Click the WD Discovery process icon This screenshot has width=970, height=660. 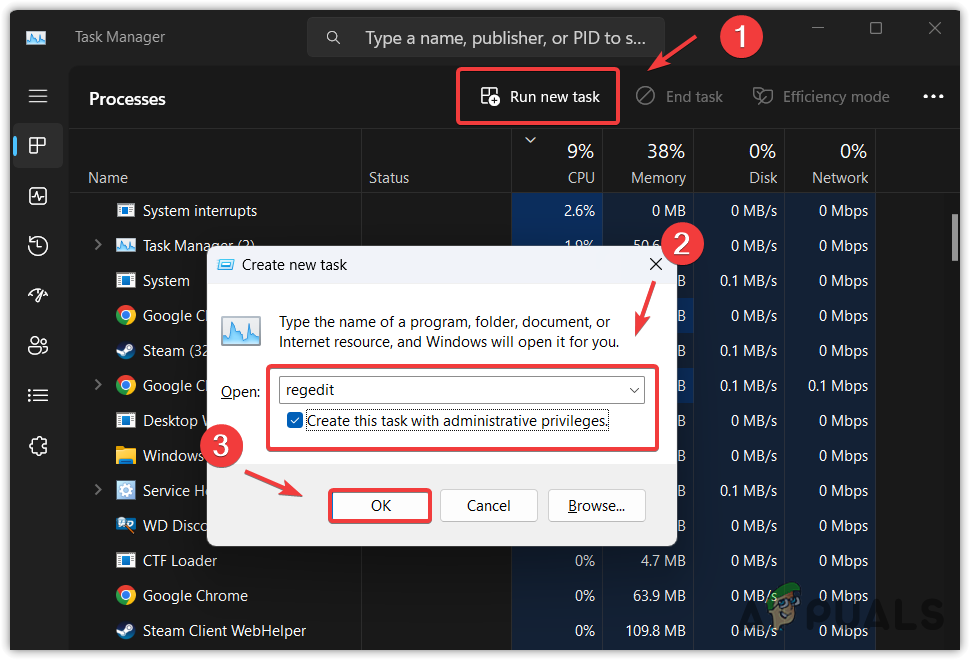point(126,525)
